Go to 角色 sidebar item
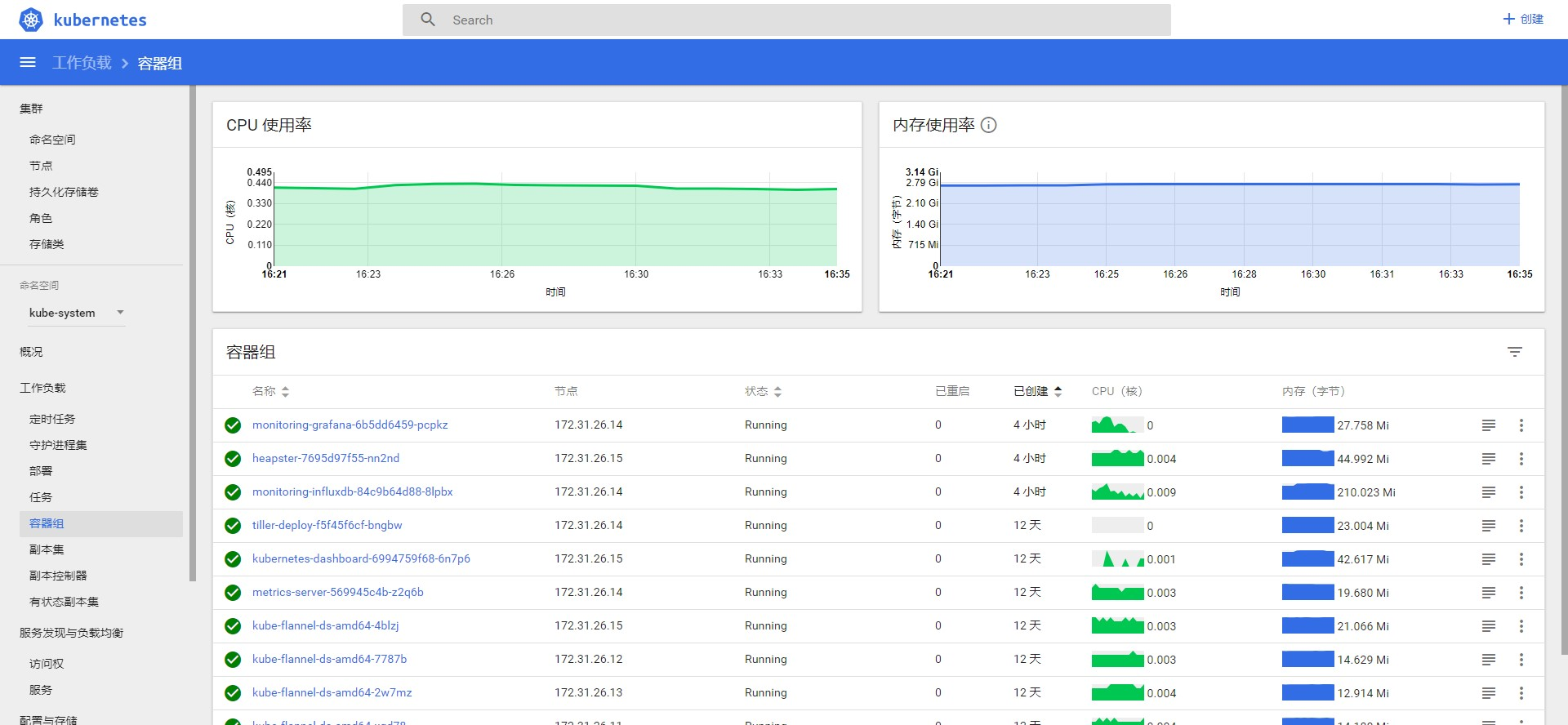Image resolution: width=1568 pixels, height=725 pixels. (x=41, y=218)
